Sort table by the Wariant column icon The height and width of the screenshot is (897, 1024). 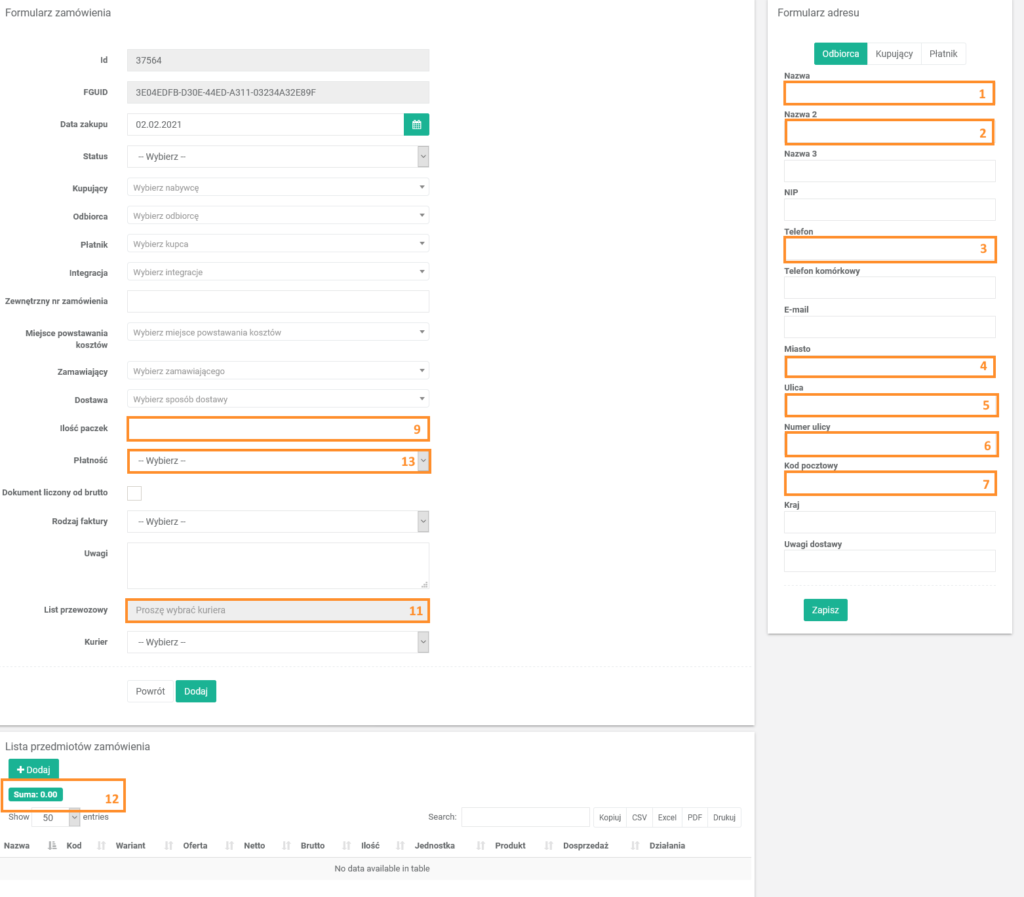tap(168, 846)
